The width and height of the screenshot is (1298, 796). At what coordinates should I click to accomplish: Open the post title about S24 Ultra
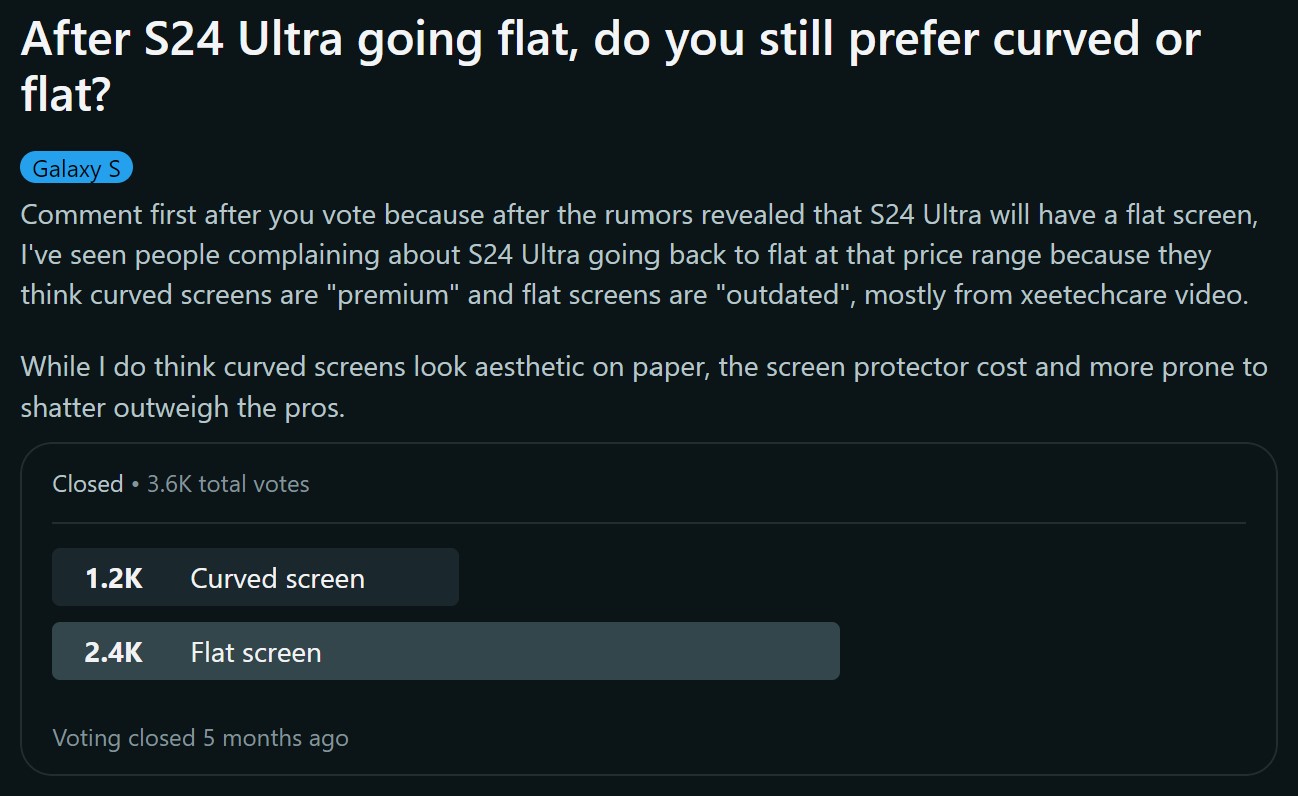coord(610,40)
